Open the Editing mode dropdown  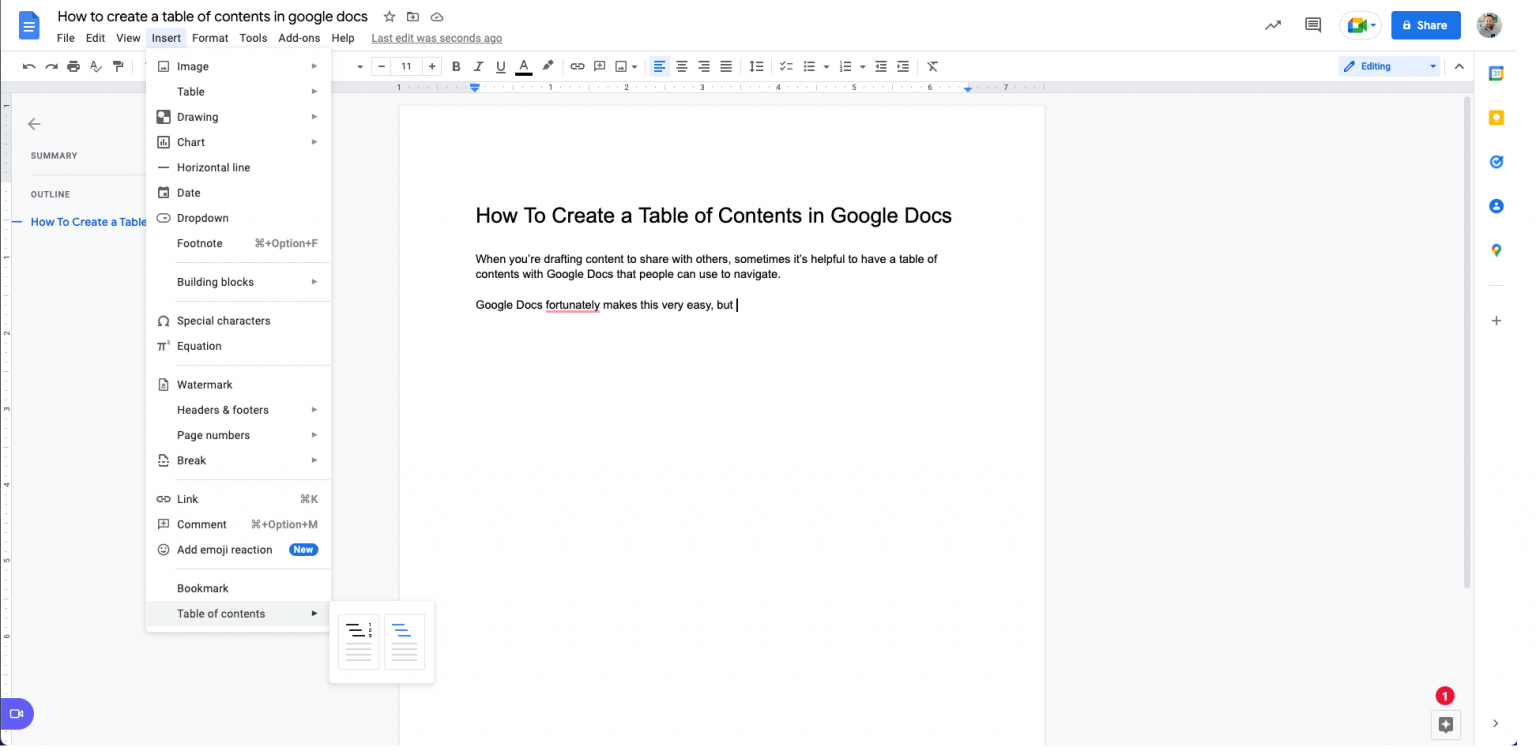click(1389, 67)
